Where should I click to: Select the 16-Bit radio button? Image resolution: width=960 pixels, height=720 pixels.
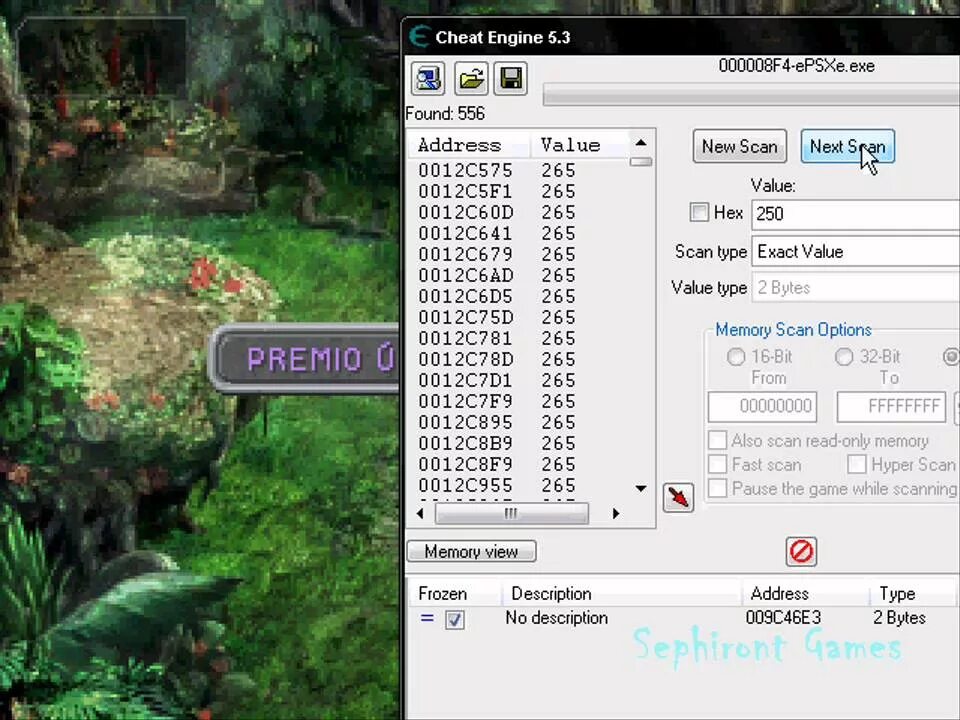pos(736,356)
